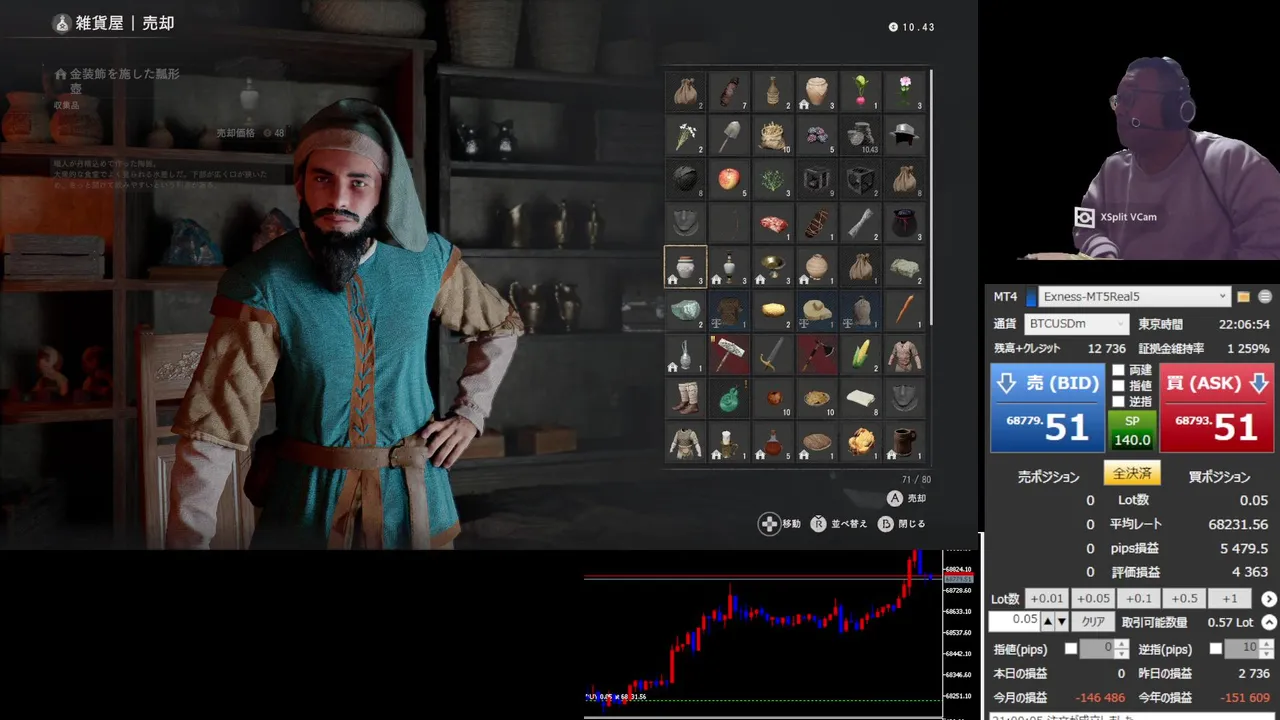Screen dimensions: 1280x720
Task: Select the red potion bottle with quantity 5
Action: tap(773, 443)
